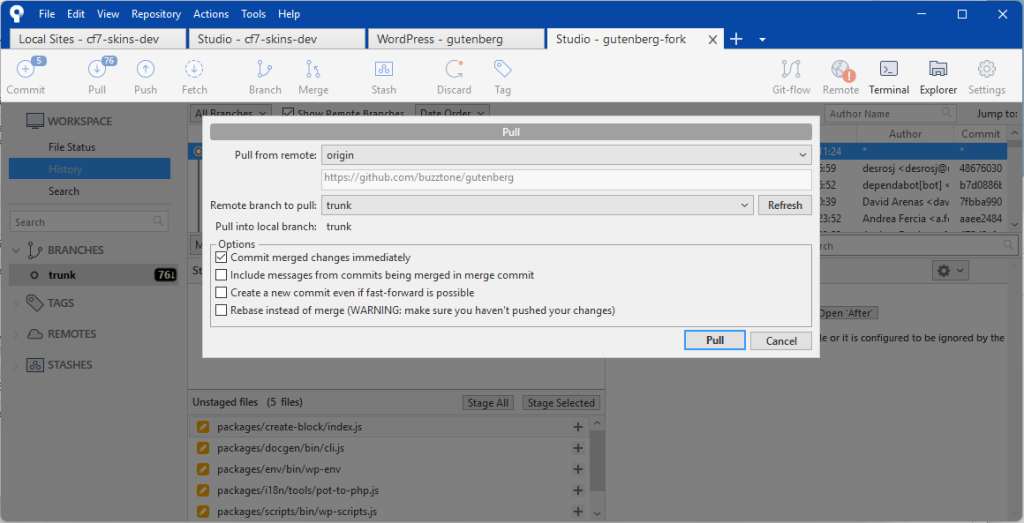Enable Rebase instead of merge option

222,311
